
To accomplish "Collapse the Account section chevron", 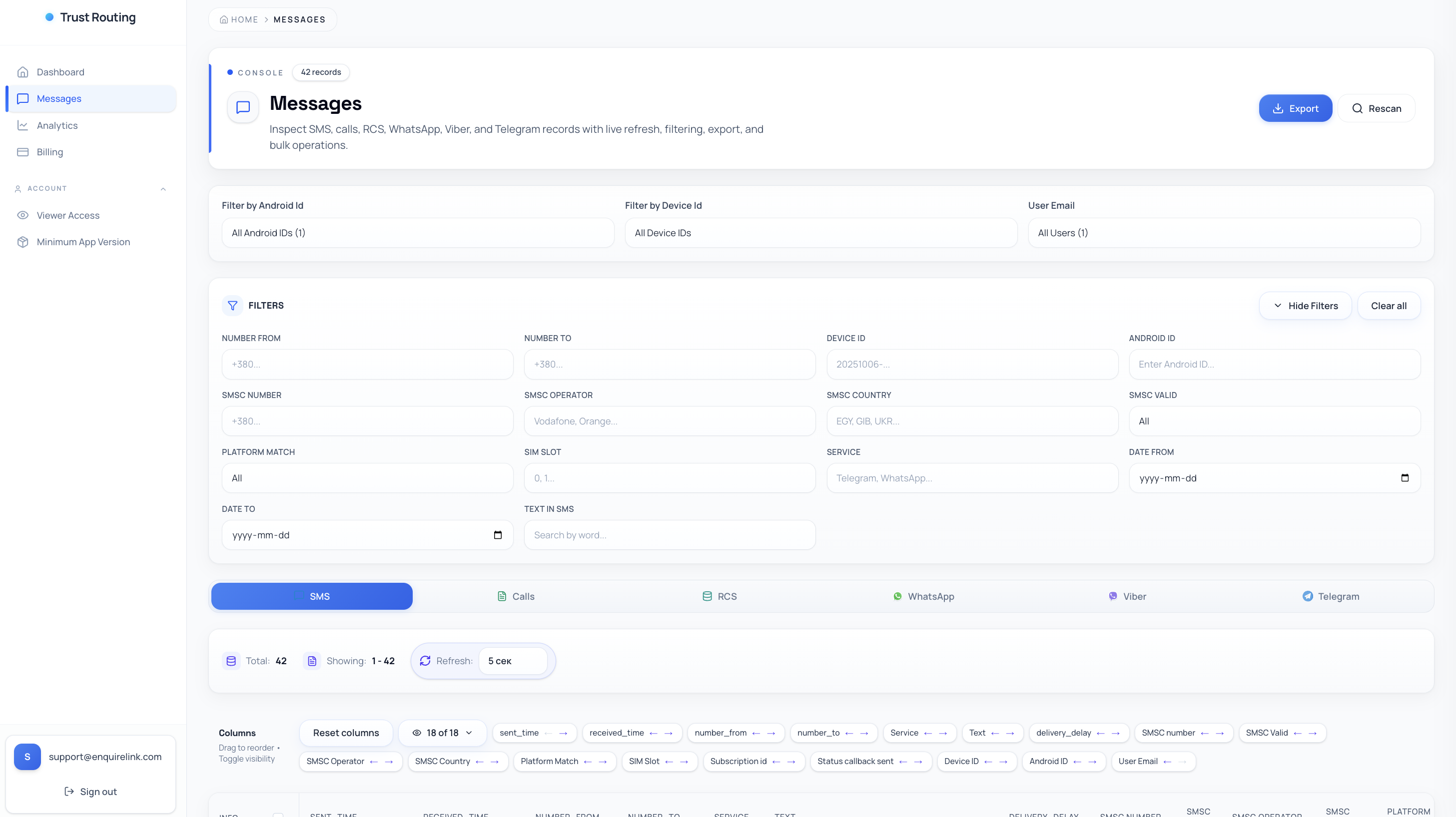I will click(163, 189).
